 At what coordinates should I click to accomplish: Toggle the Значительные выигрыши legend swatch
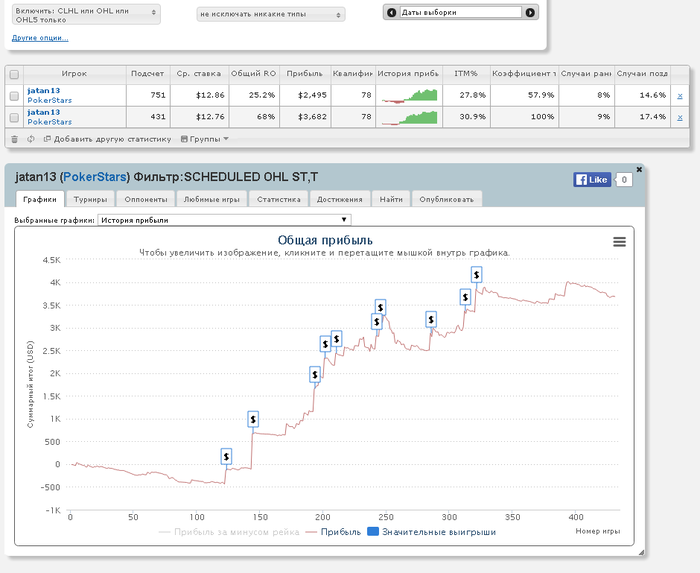click(372, 532)
